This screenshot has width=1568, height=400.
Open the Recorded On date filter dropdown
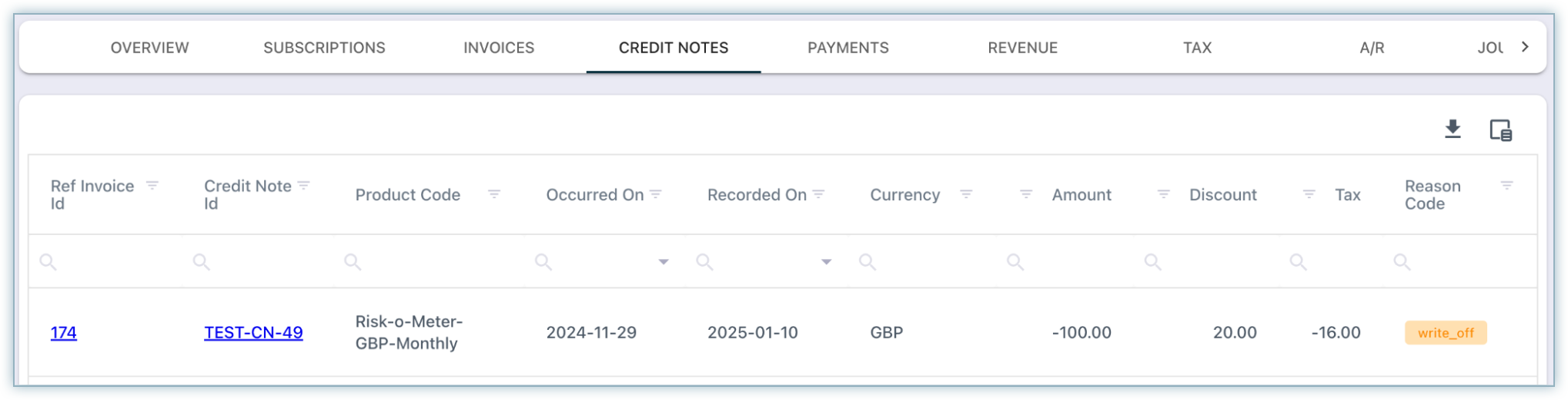[826, 262]
